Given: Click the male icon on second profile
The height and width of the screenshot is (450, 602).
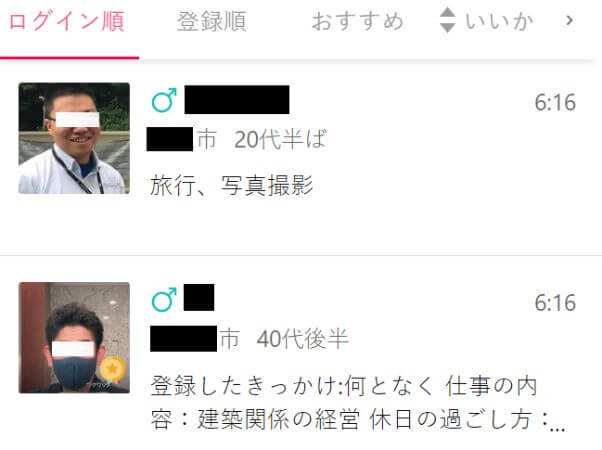Looking at the screenshot, I should click(x=164, y=299).
